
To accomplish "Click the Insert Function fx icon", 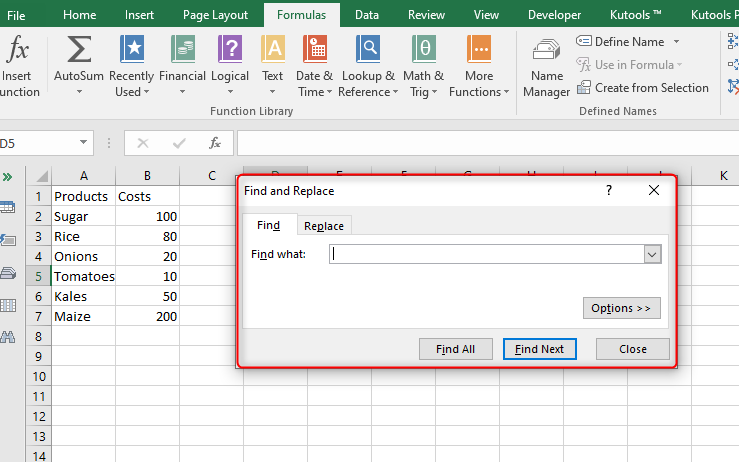I will [x=17, y=49].
